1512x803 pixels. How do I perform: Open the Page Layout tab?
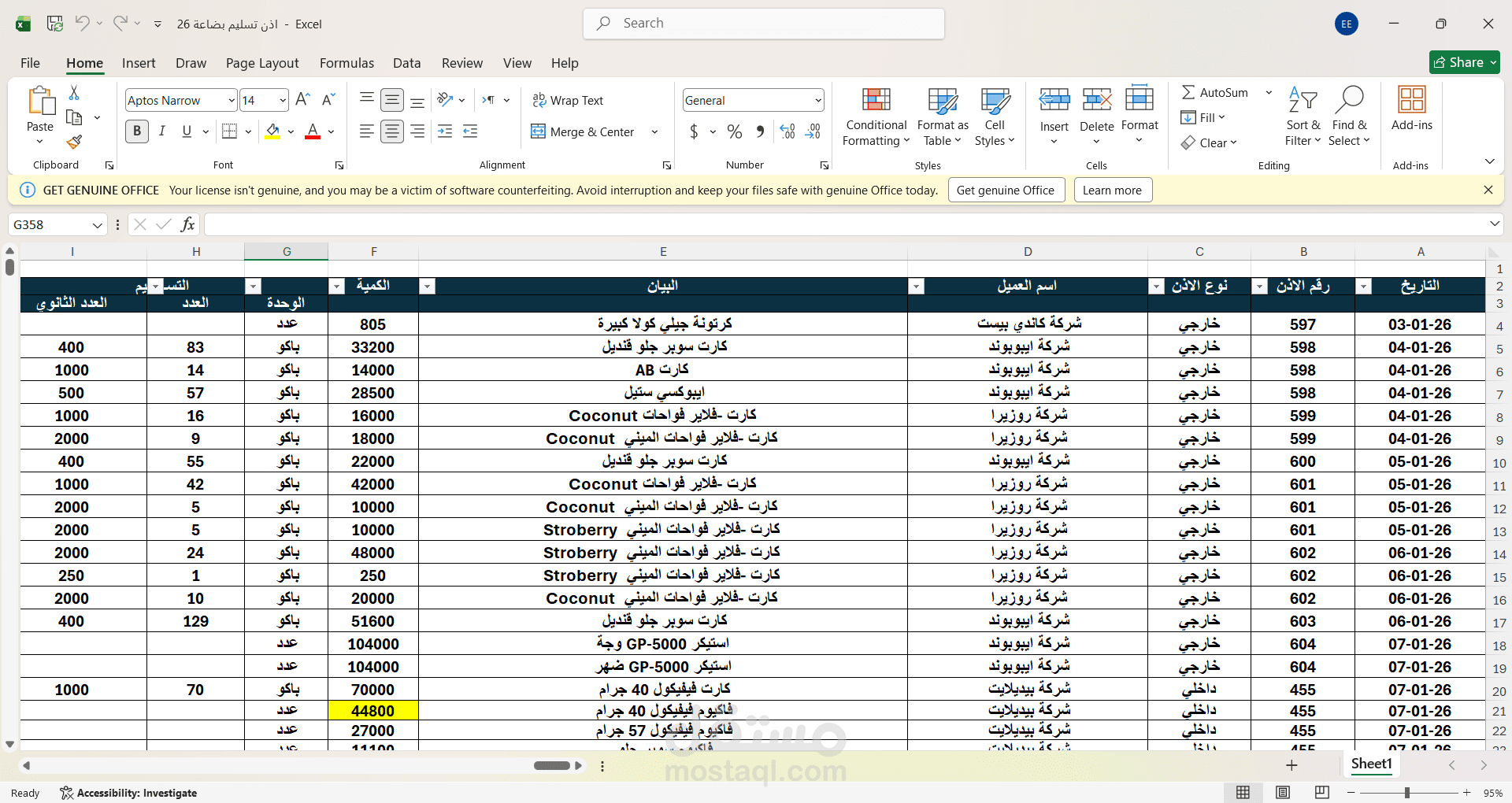[x=262, y=63]
